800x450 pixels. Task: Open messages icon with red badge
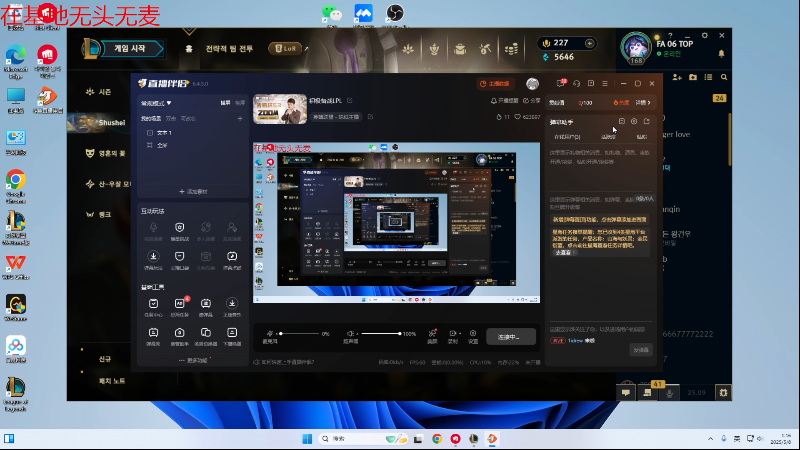[x=561, y=83]
